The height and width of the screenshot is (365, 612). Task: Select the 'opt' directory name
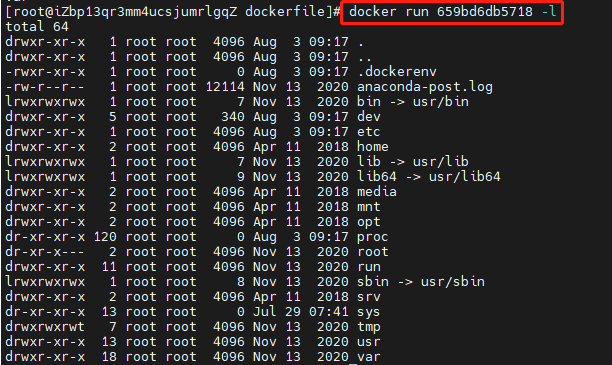tap(368, 222)
